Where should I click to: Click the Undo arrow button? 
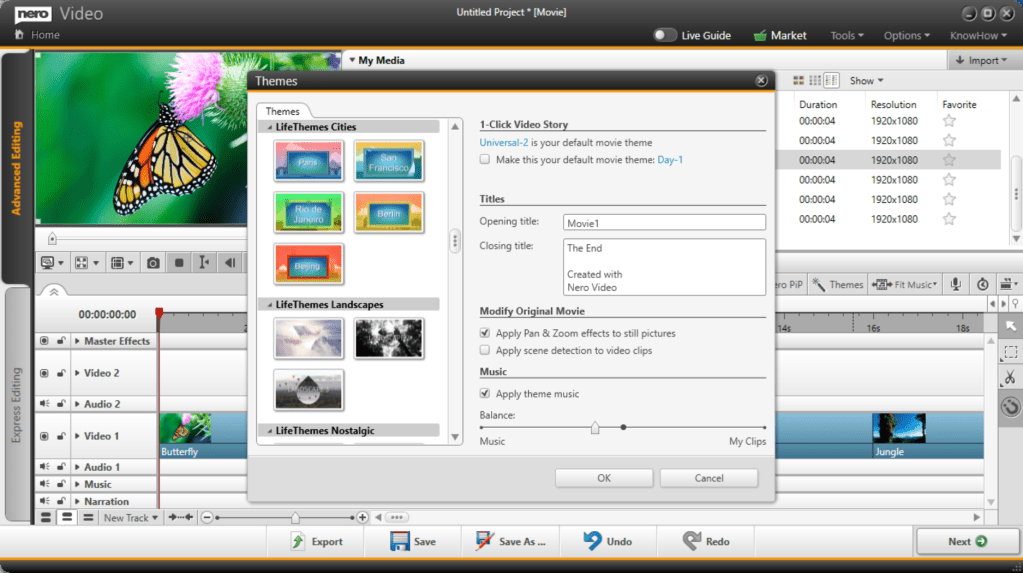point(608,541)
